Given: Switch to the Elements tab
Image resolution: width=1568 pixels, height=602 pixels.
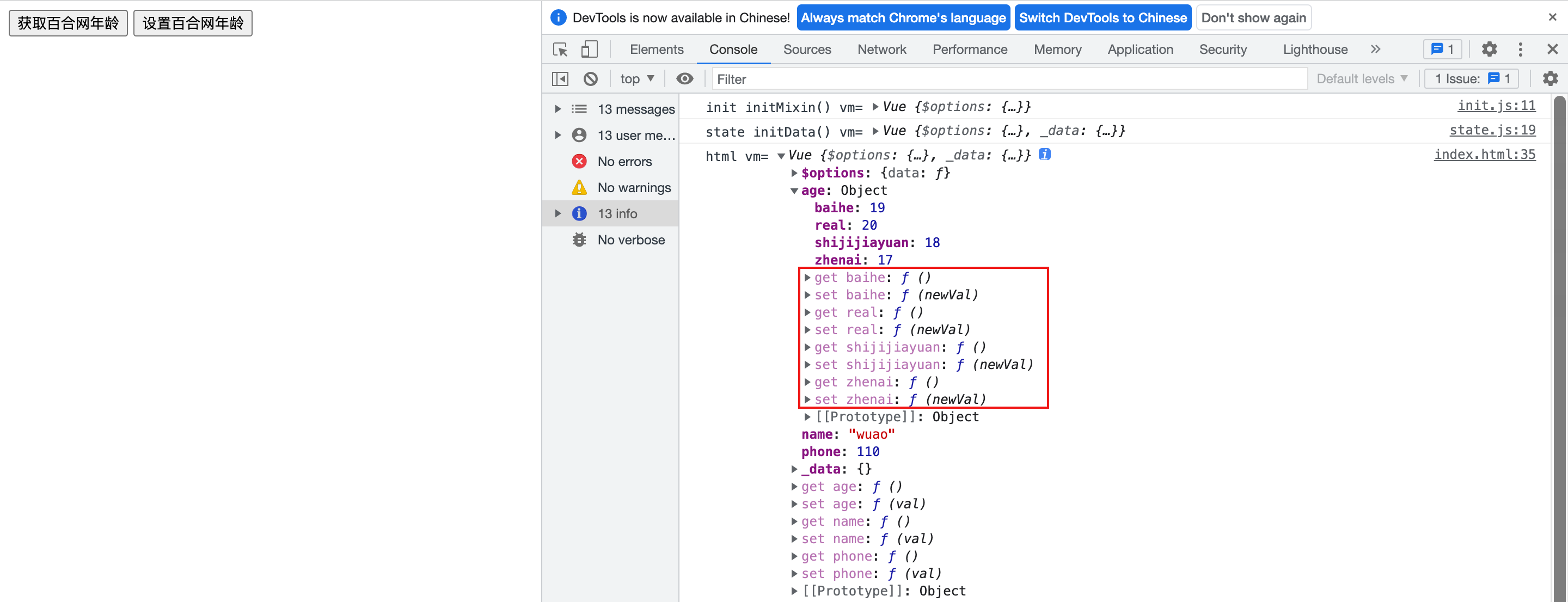Looking at the screenshot, I should pyautogui.click(x=656, y=50).
